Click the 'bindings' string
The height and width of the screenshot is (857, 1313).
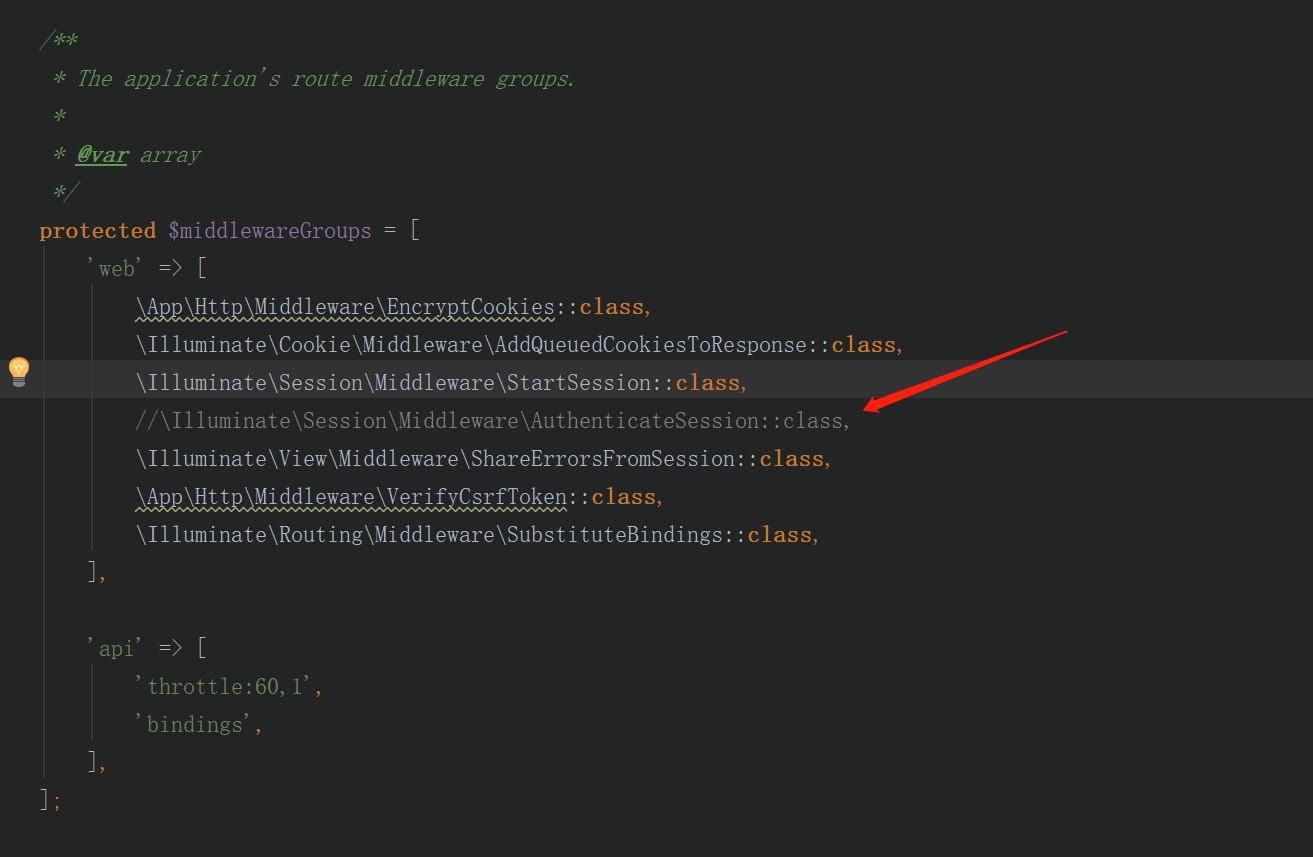pyautogui.click(x=195, y=725)
